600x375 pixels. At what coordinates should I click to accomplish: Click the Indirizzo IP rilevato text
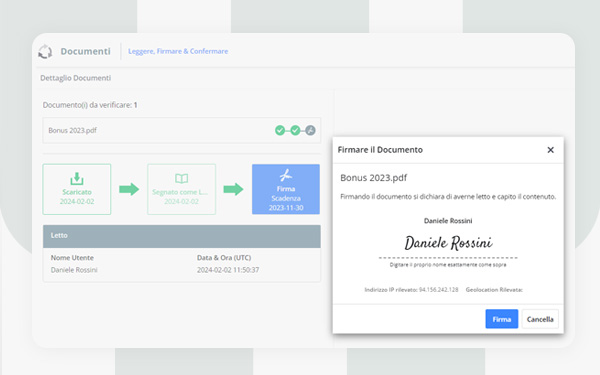tap(411, 290)
